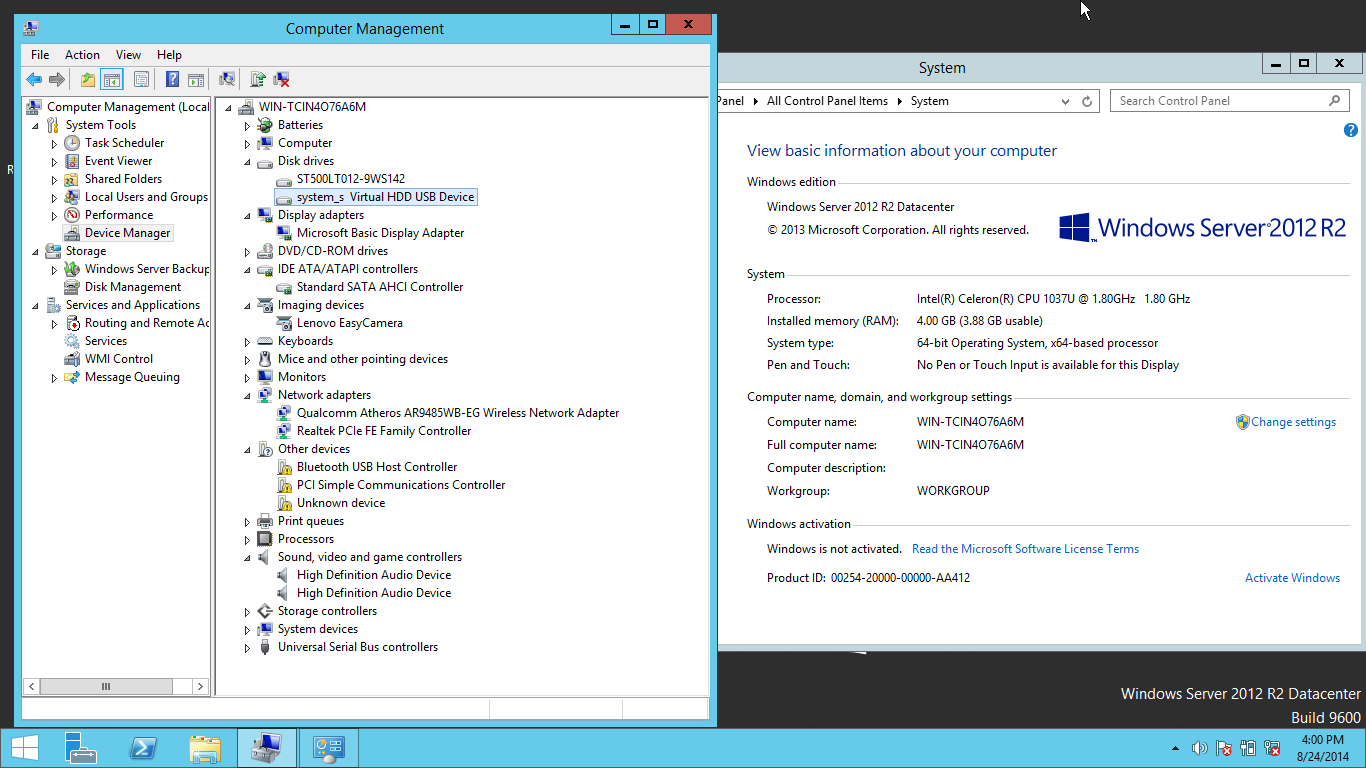
Task: Click the Bluetooth USB Host Controller warning icon
Action: pos(284,467)
